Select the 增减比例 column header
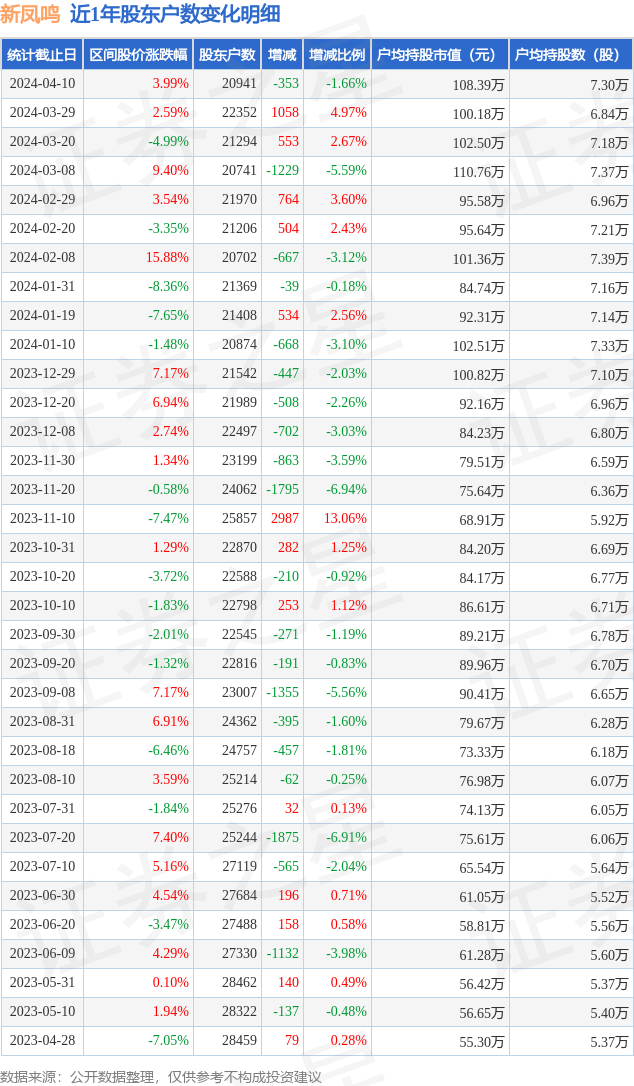The width and height of the screenshot is (634, 1086). 337,55
